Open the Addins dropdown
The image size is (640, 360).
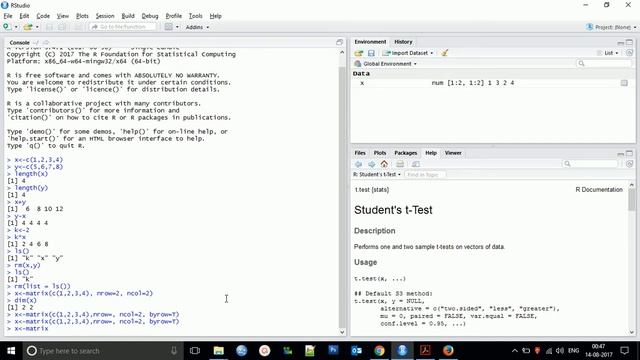[198, 27]
